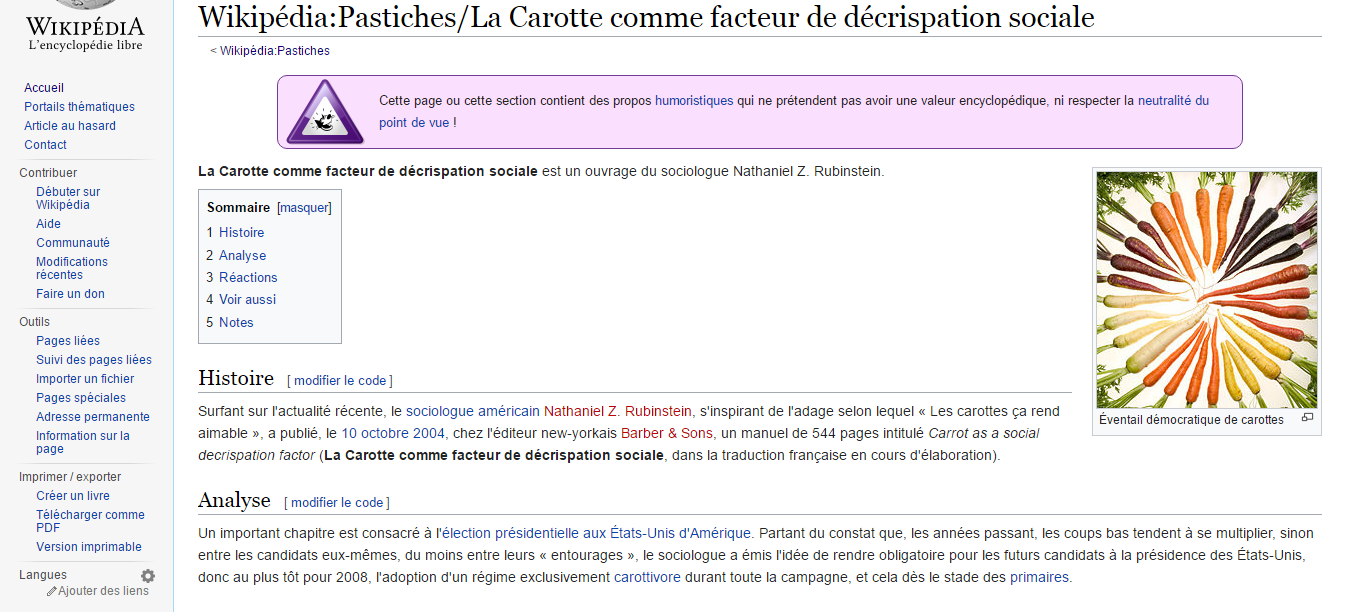Click the Éventail démocratique de carottes caption
Viewport: 1346px width, 612px height.
coord(1191,420)
